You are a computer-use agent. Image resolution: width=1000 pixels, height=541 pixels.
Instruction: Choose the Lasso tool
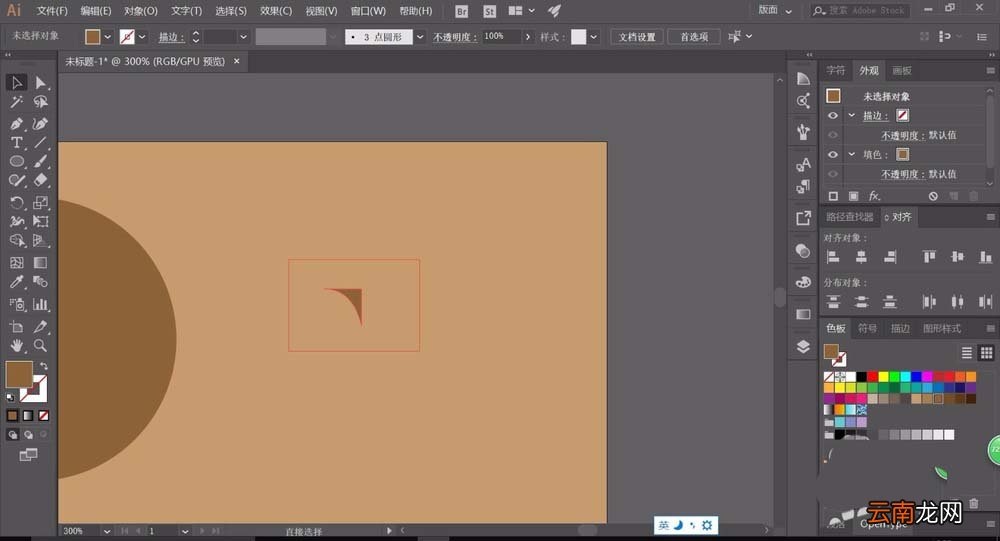(40, 102)
